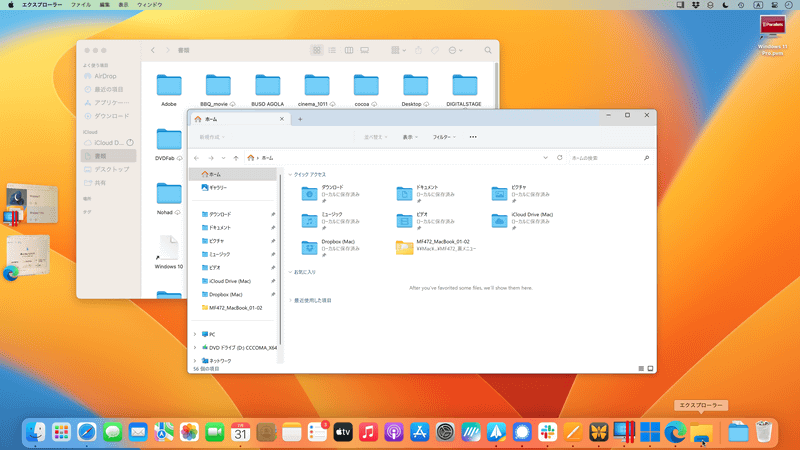Screen dimensions: 800x450
Task: Open Microsoft Edge in the Dock
Action: point(675,432)
